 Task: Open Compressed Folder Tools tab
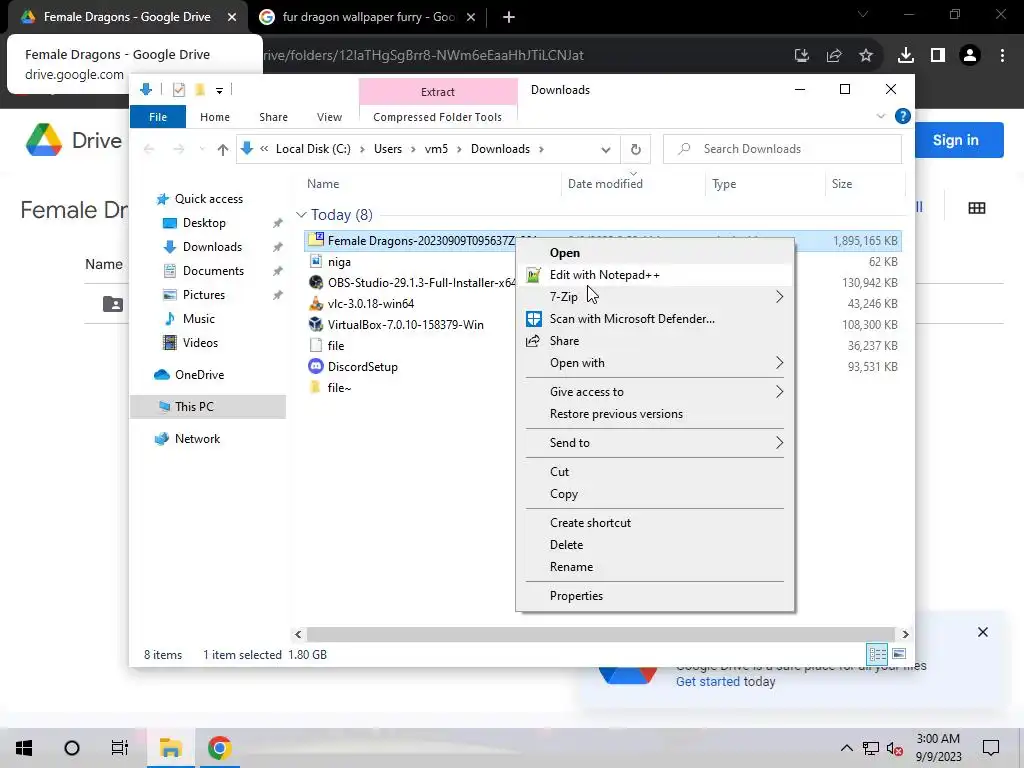tap(438, 117)
